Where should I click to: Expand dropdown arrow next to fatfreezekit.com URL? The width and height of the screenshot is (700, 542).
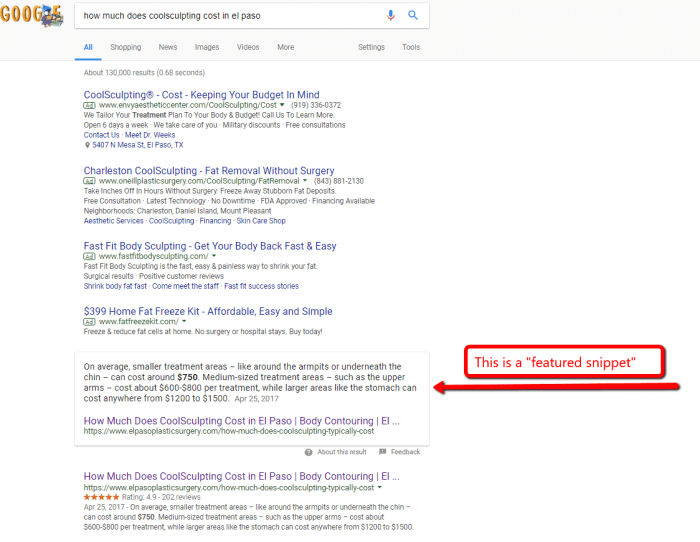click(184, 321)
